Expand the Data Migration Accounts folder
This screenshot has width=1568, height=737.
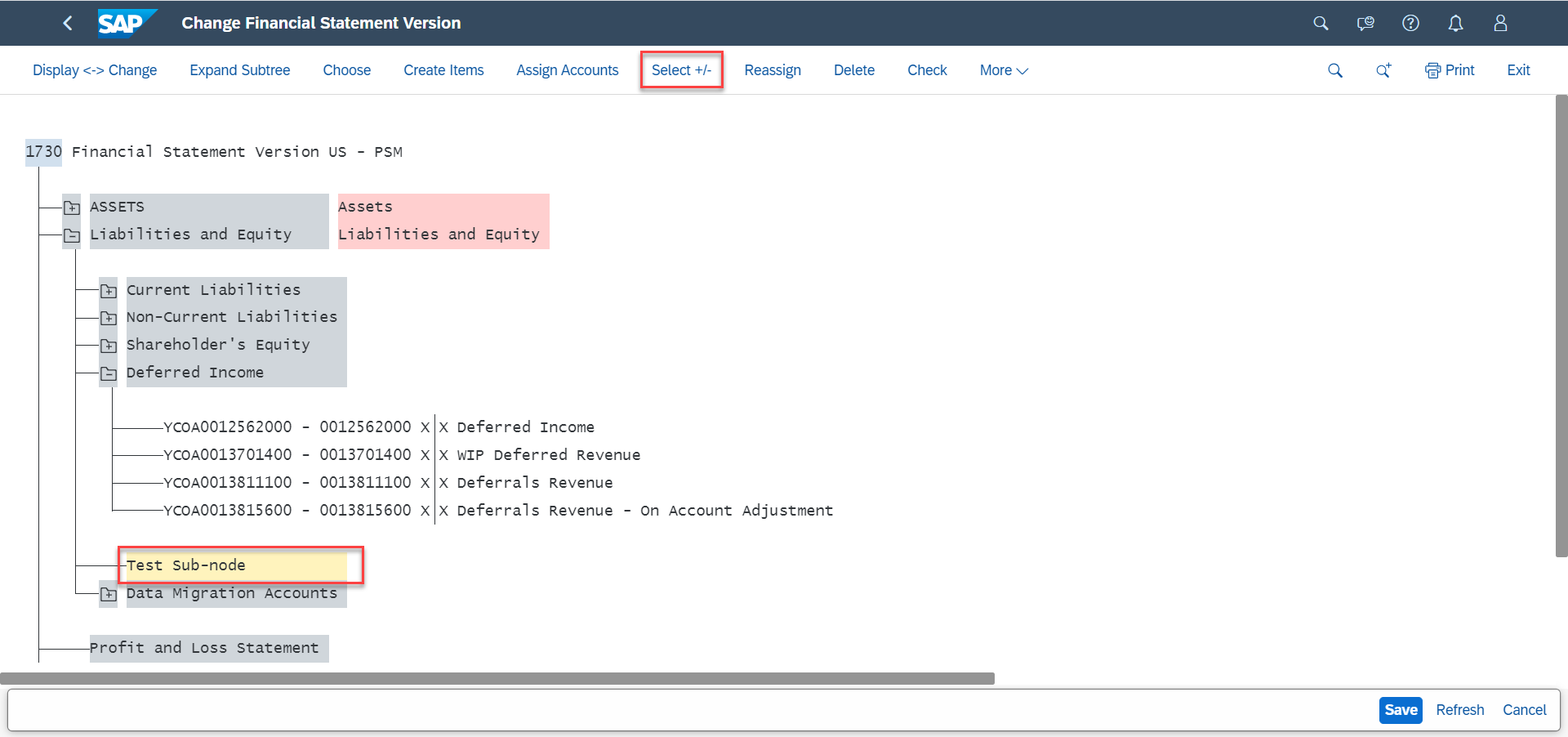(x=109, y=594)
